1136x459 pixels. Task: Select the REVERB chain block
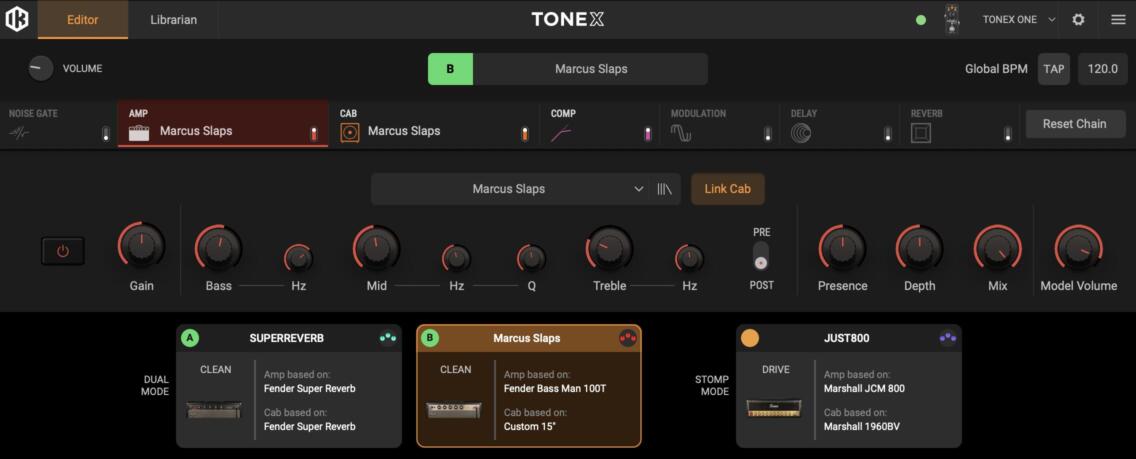960,124
